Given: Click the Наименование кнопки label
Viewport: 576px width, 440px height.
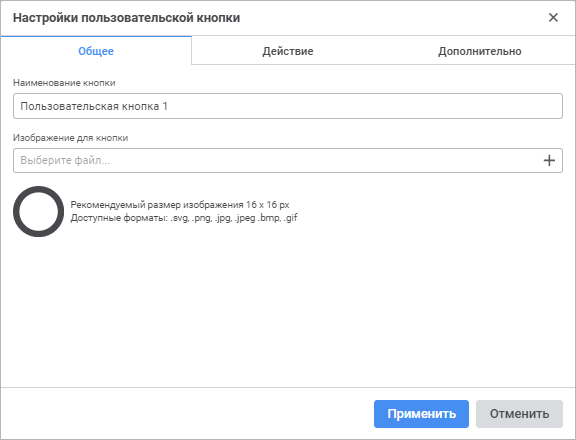Looking at the screenshot, I should (64, 83).
